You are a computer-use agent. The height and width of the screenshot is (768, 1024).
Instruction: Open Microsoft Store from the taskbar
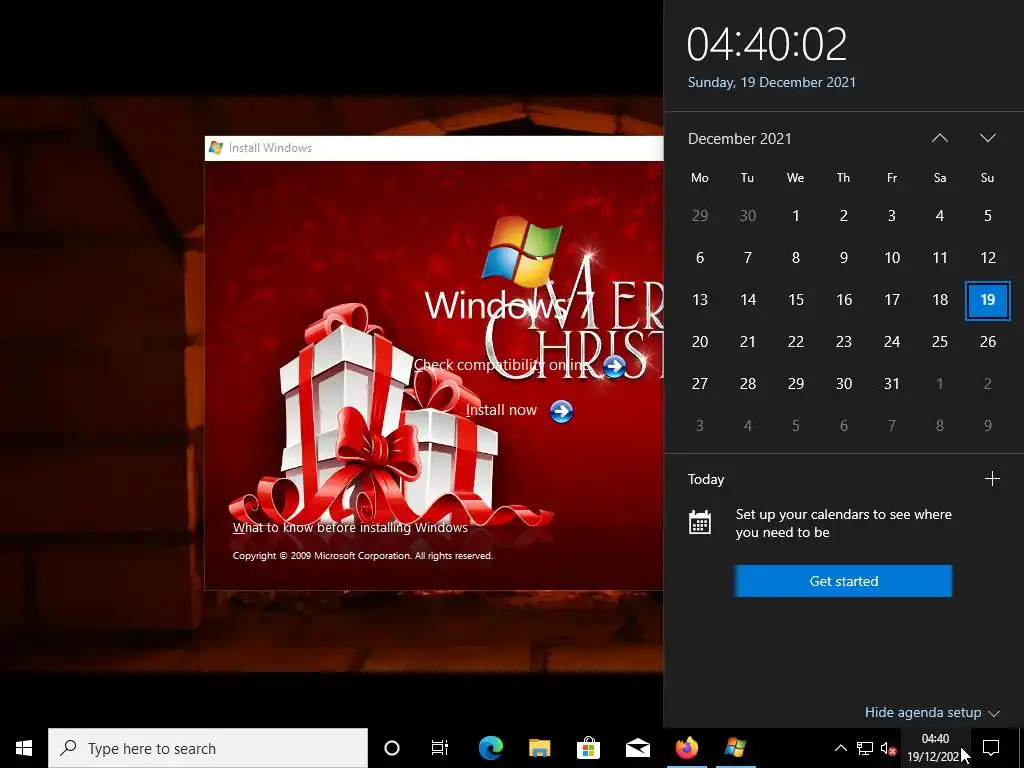(x=588, y=748)
